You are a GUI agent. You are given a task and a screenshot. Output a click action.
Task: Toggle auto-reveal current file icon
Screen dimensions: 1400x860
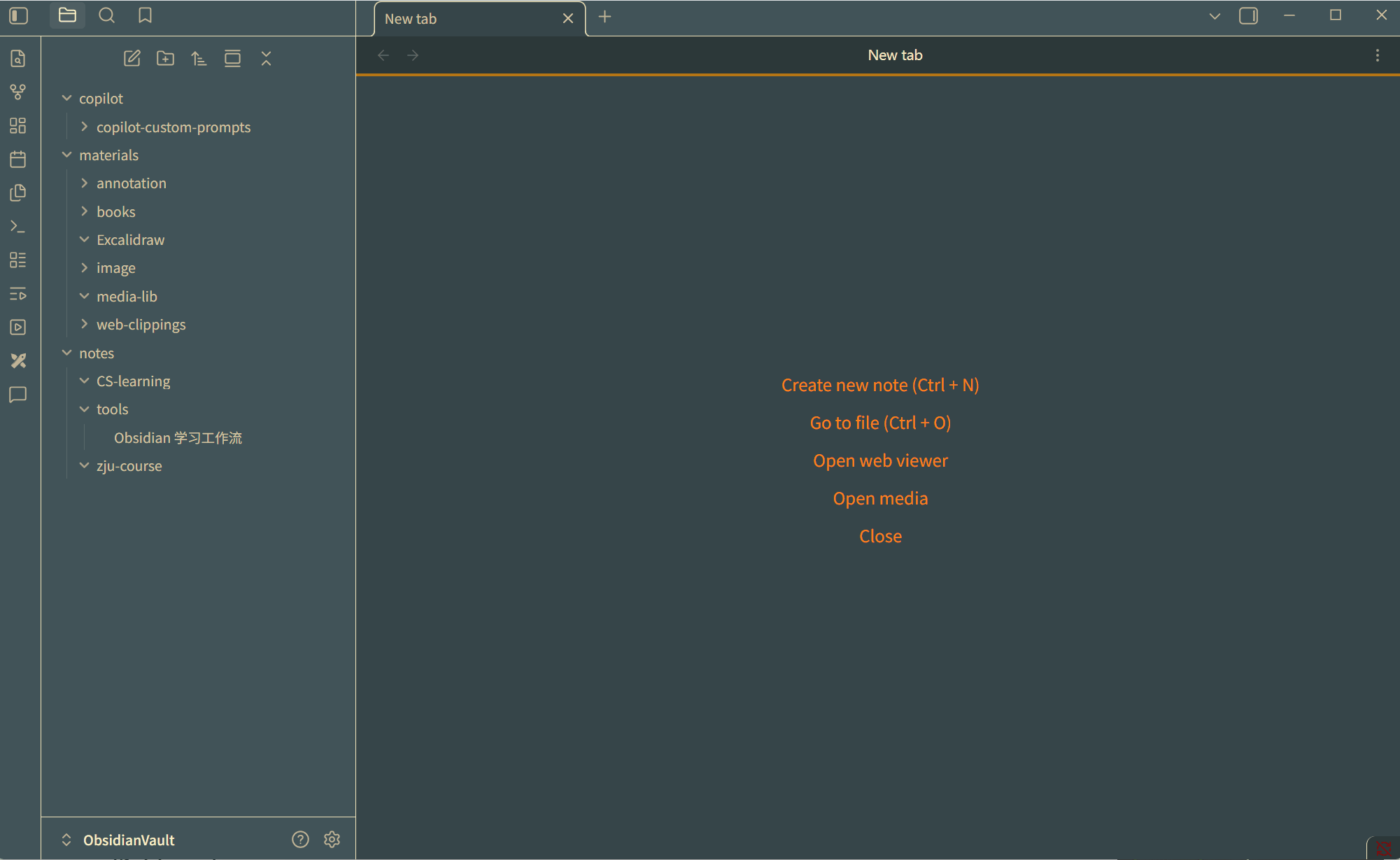pyautogui.click(x=232, y=59)
